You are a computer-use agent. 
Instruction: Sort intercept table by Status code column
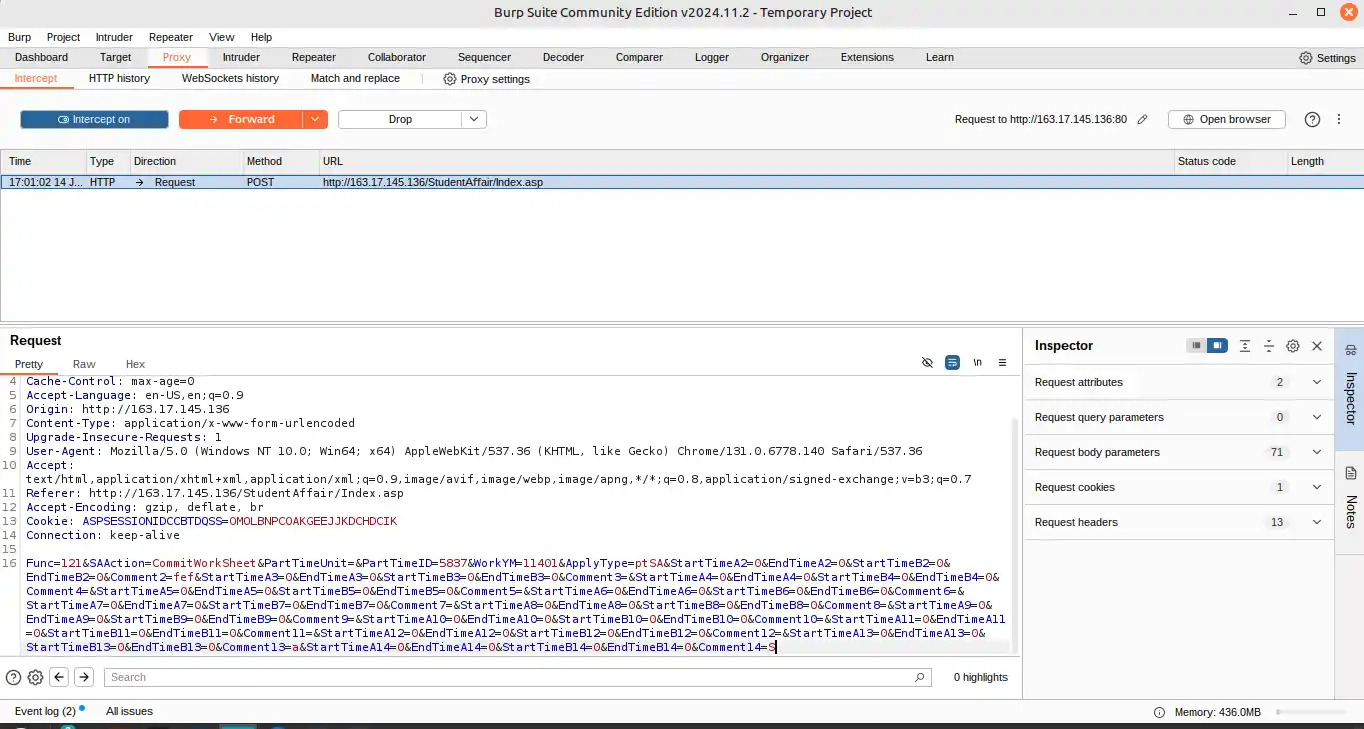1230,161
